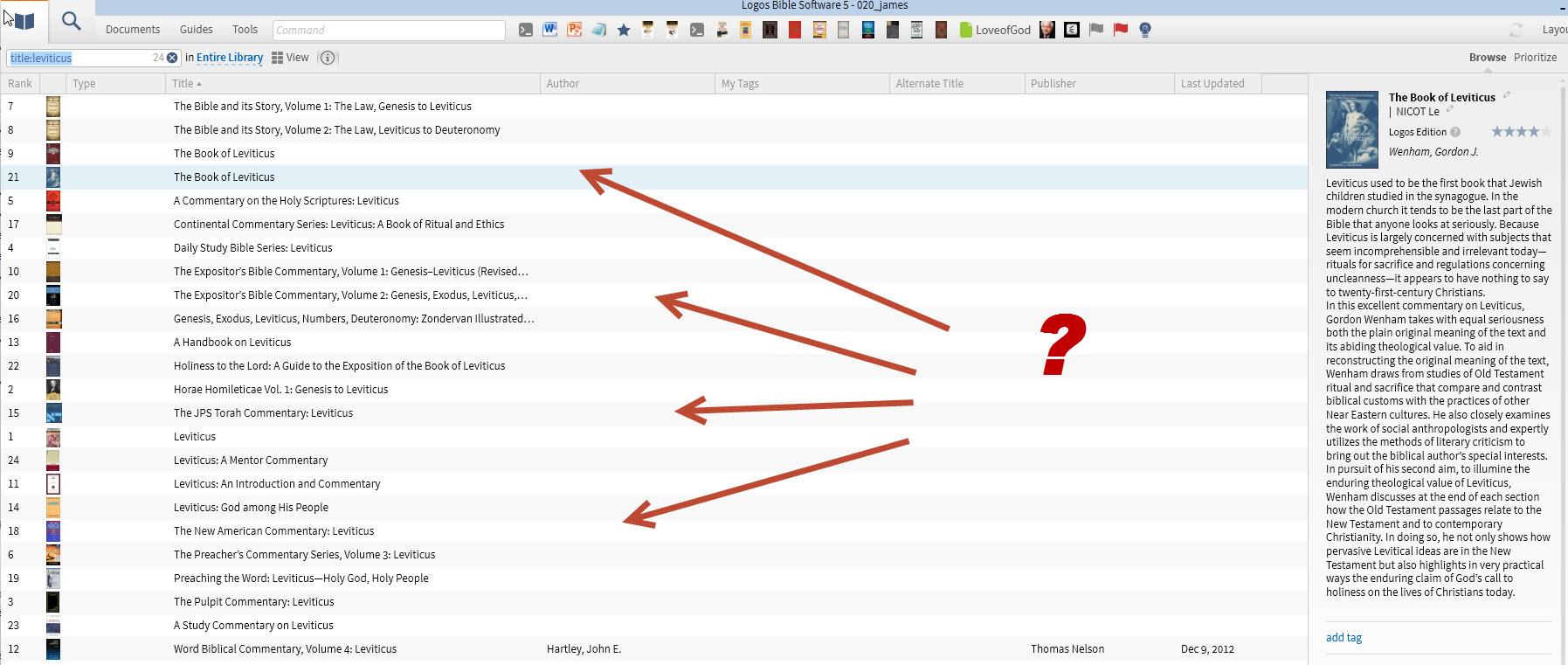Click cover thumbnail of Preaching the Word row
The width and height of the screenshot is (1568, 665).
click(53, 578)
